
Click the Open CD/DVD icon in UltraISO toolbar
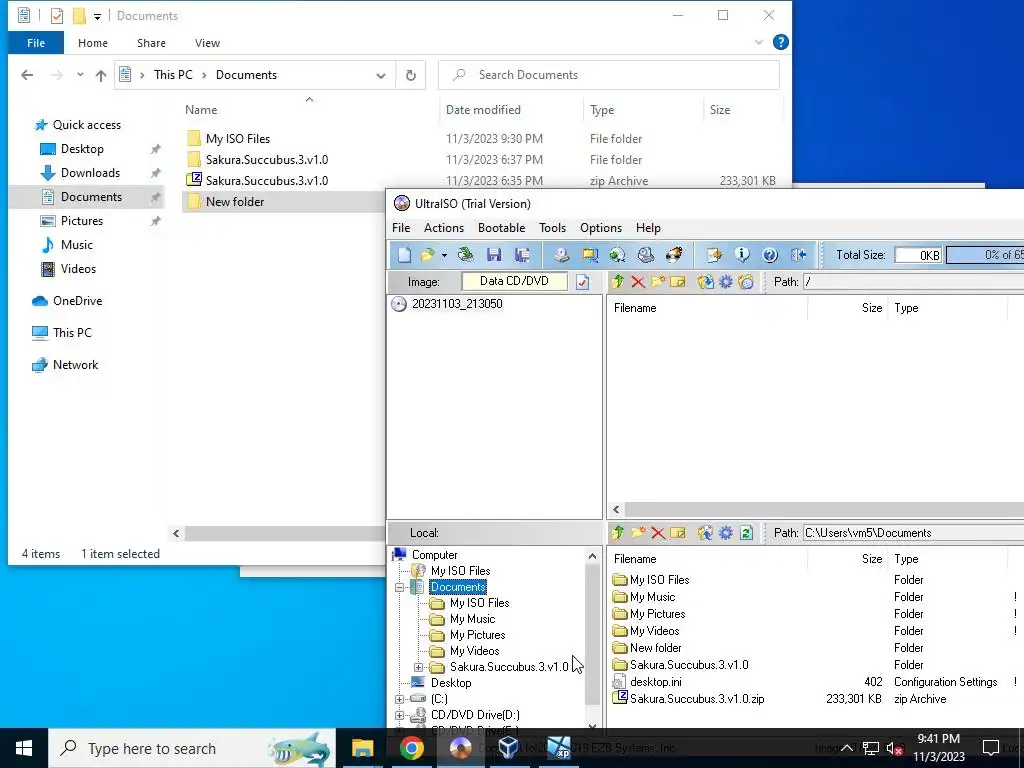[x=466, y=255]
